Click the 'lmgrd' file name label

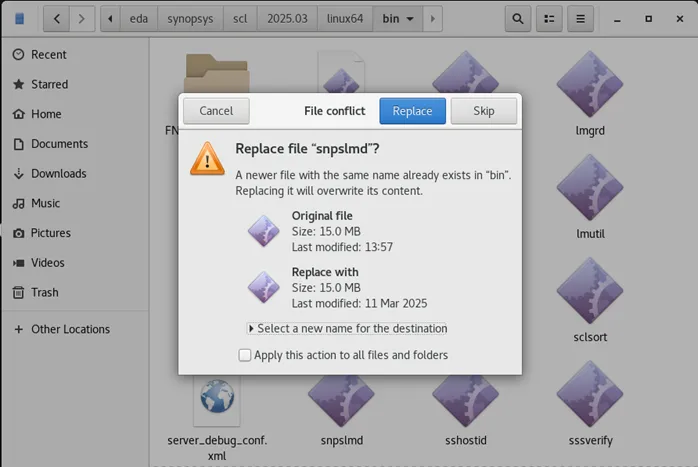590,131
